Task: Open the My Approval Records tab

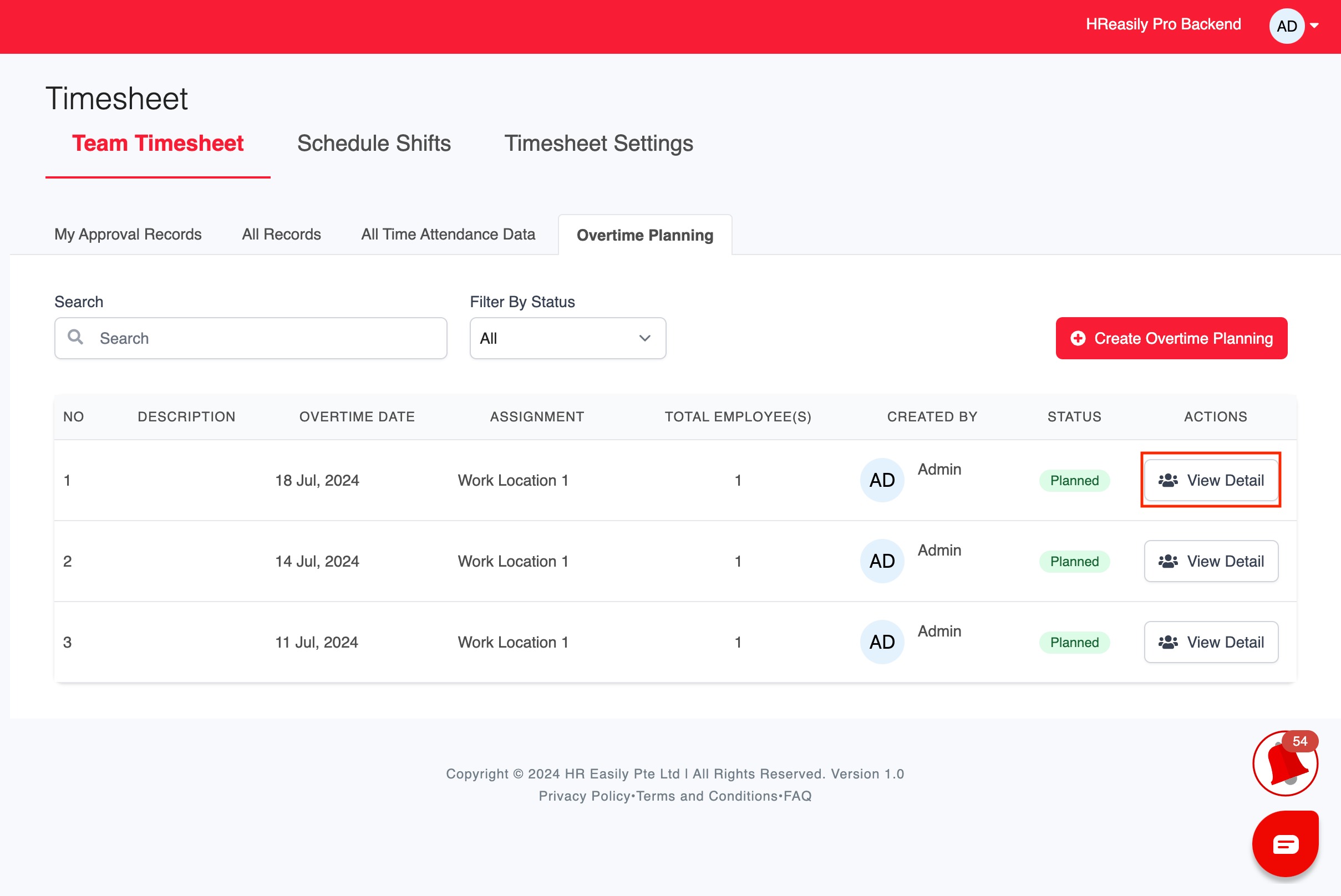Action: point(128,235)
